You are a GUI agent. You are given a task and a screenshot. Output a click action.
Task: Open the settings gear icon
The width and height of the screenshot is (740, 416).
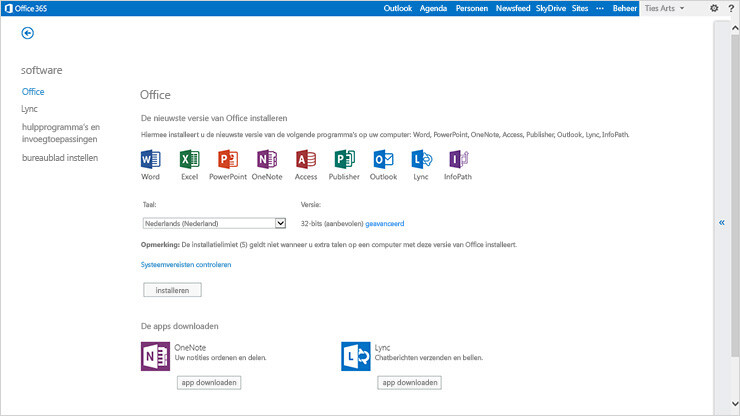[714, 8]
